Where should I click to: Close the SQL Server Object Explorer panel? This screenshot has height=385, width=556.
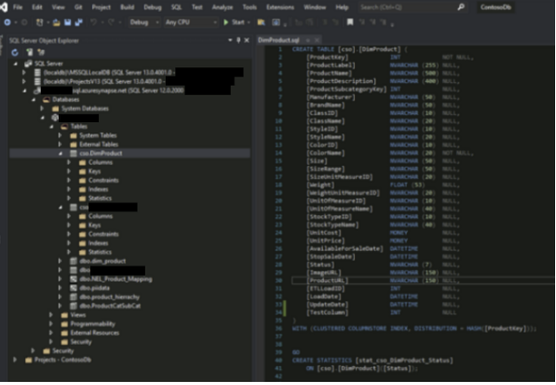pos(247,40)
